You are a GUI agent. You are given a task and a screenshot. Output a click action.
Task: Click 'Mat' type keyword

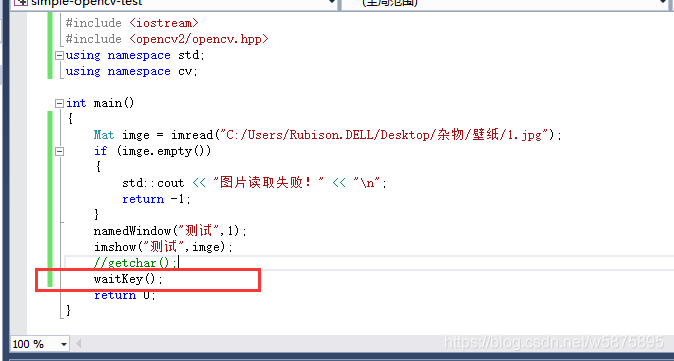pos(104,135)
